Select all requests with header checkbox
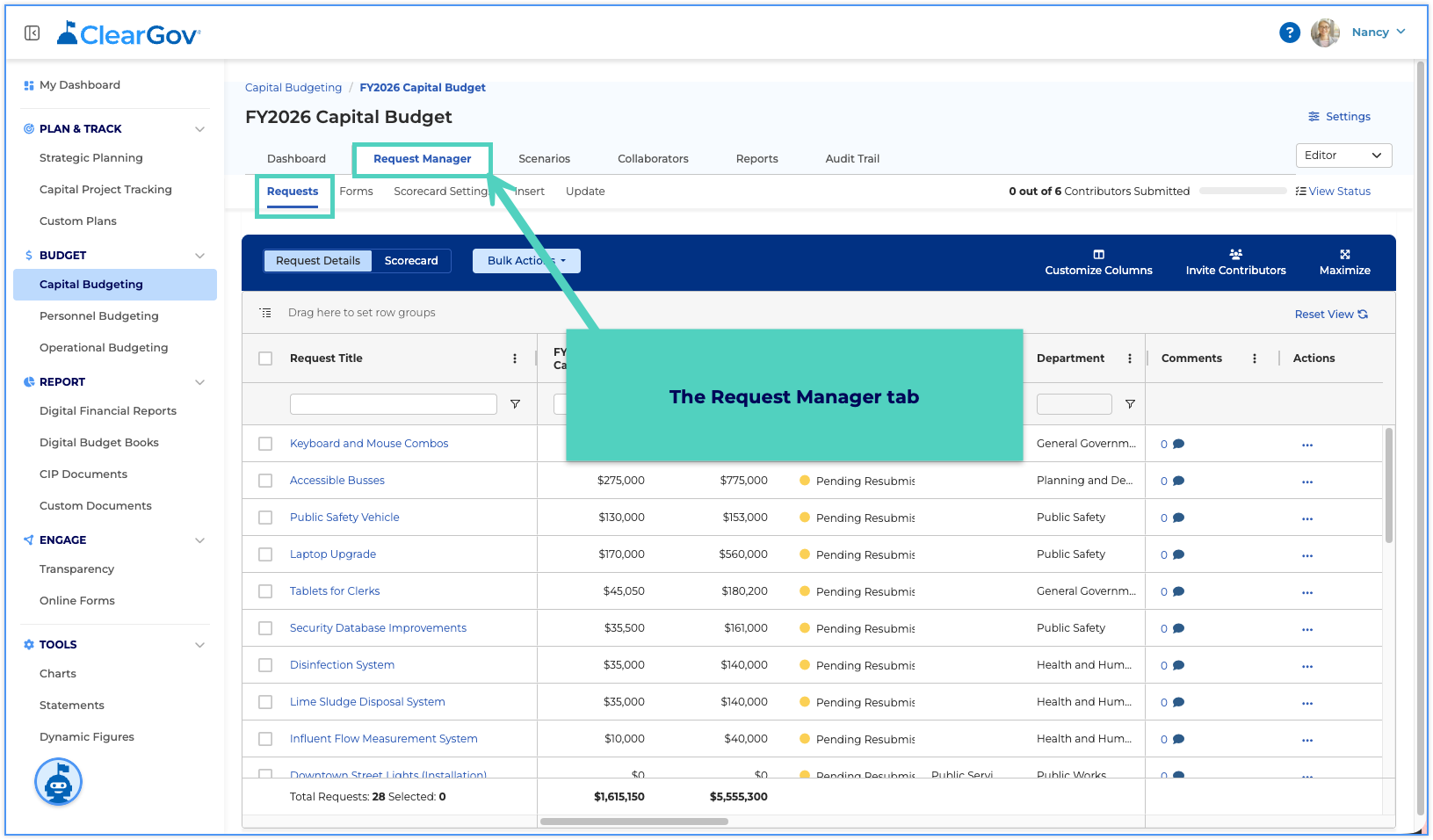Viewport: 1433px width, 840px height. coord(265,358)
